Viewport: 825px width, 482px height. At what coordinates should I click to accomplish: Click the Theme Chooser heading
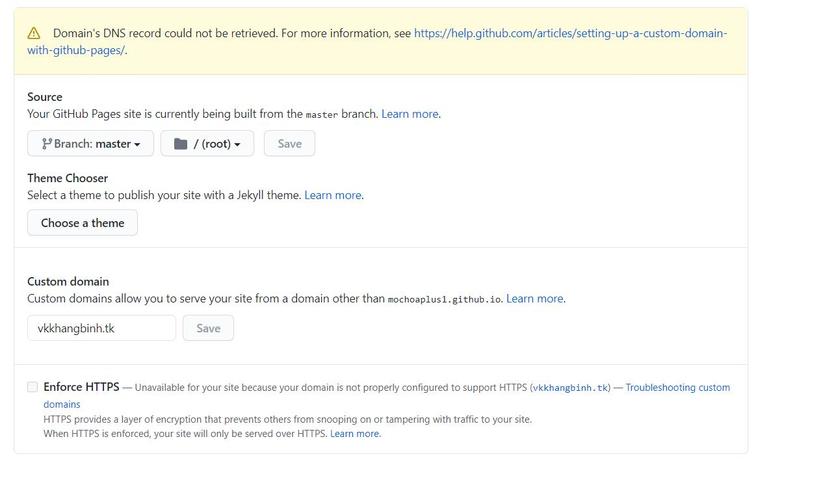[67, 178]
